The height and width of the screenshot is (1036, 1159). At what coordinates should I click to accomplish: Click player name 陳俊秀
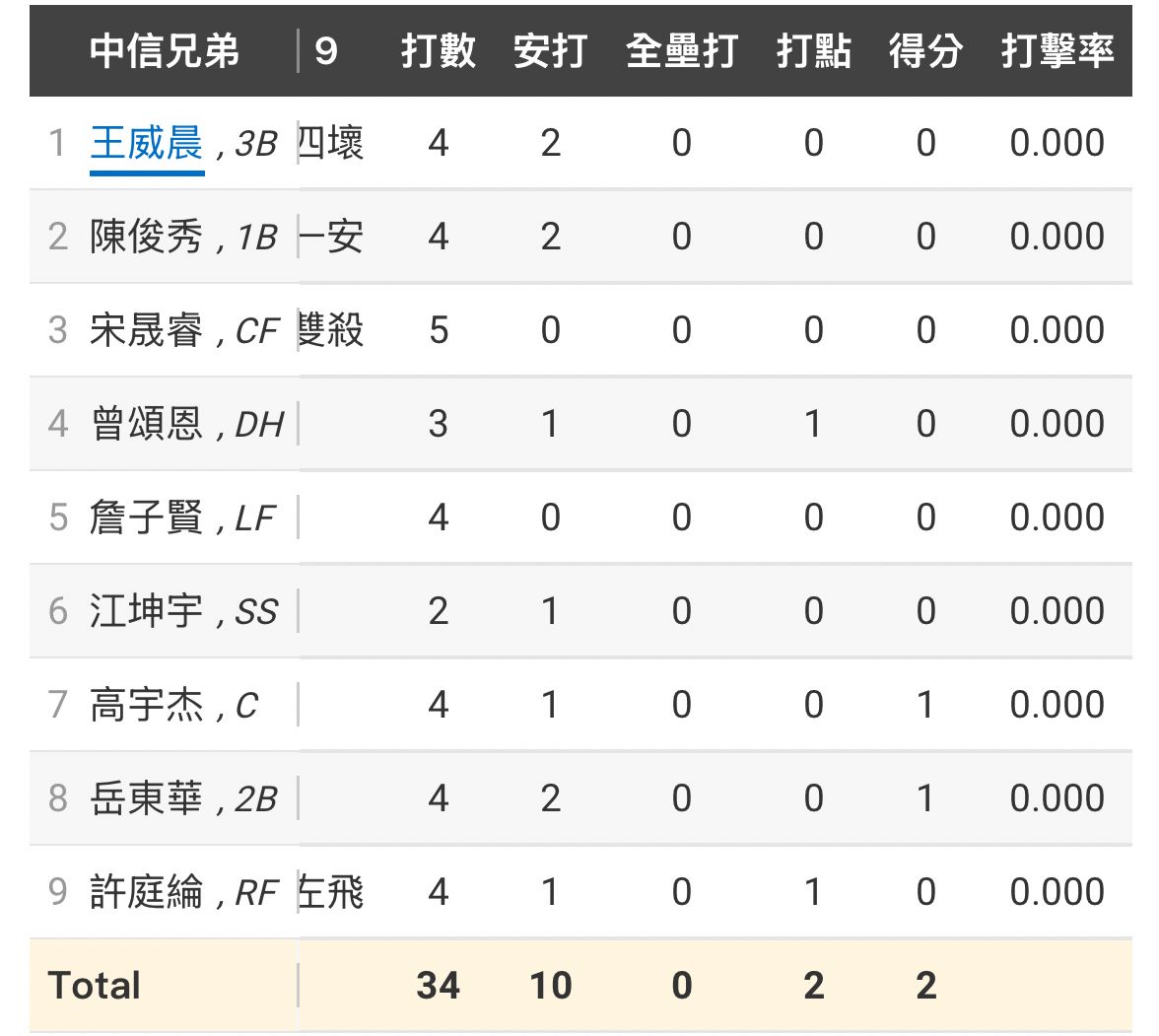point(146,238)
